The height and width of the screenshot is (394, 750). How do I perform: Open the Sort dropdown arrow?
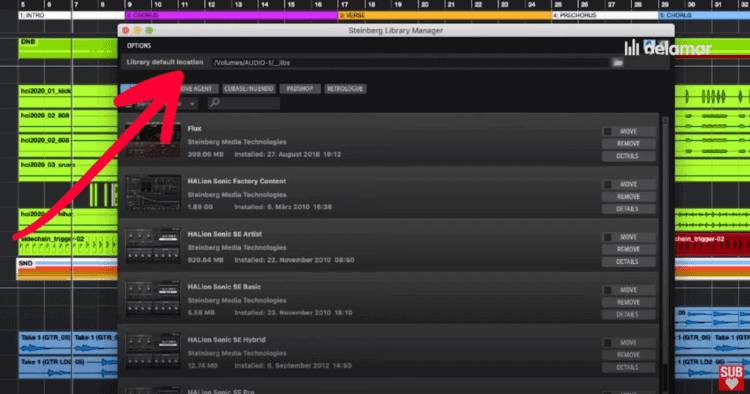click(x=192, y=104)
